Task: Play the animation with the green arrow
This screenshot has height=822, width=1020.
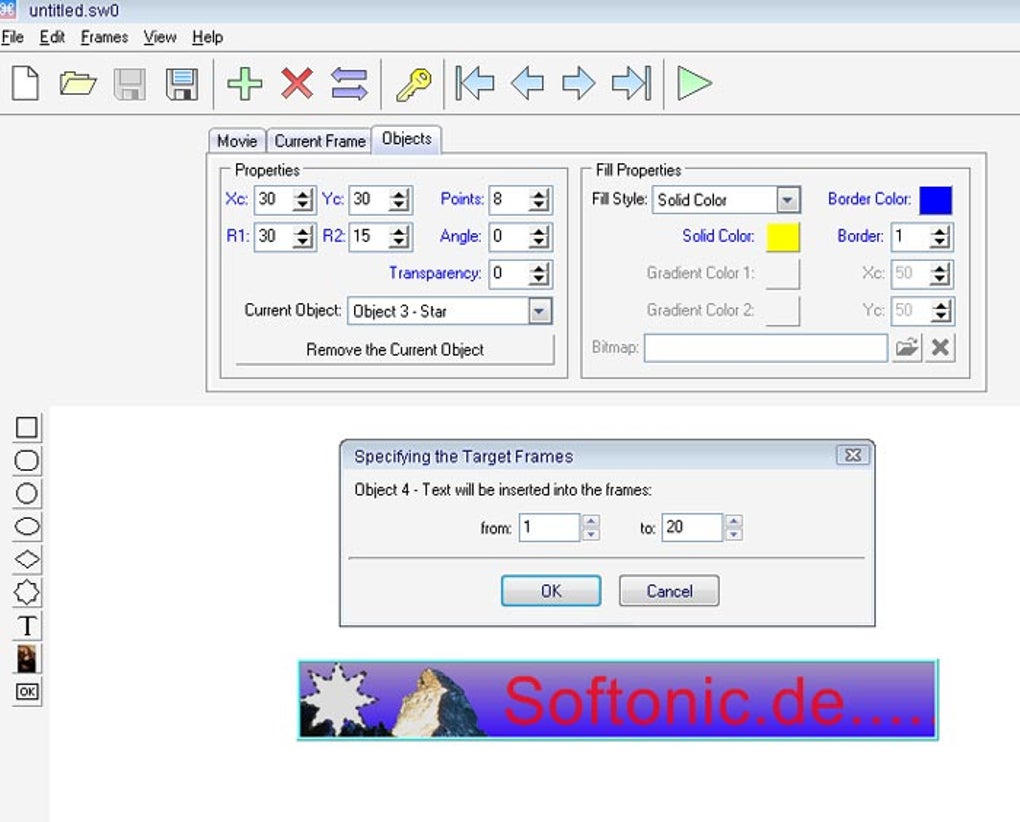Action: pyautogui.click(x=696, y=84)
